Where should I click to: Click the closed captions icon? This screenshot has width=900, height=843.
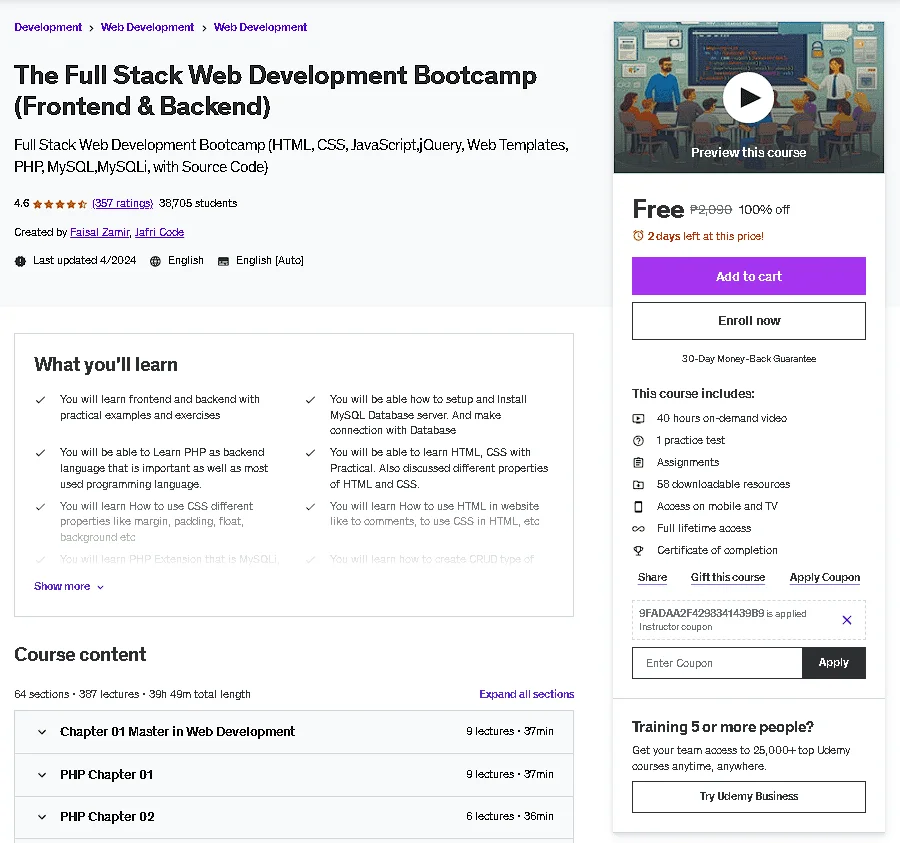(223, 261)
